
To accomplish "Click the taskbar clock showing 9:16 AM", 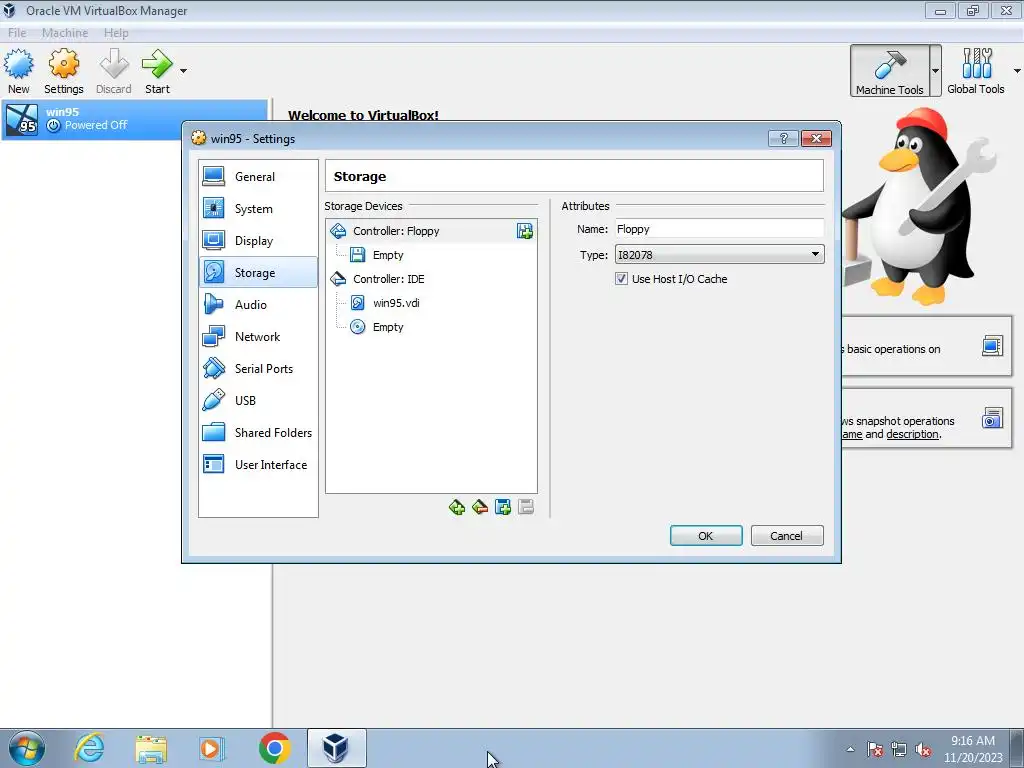I will click(x=973, y=749).
